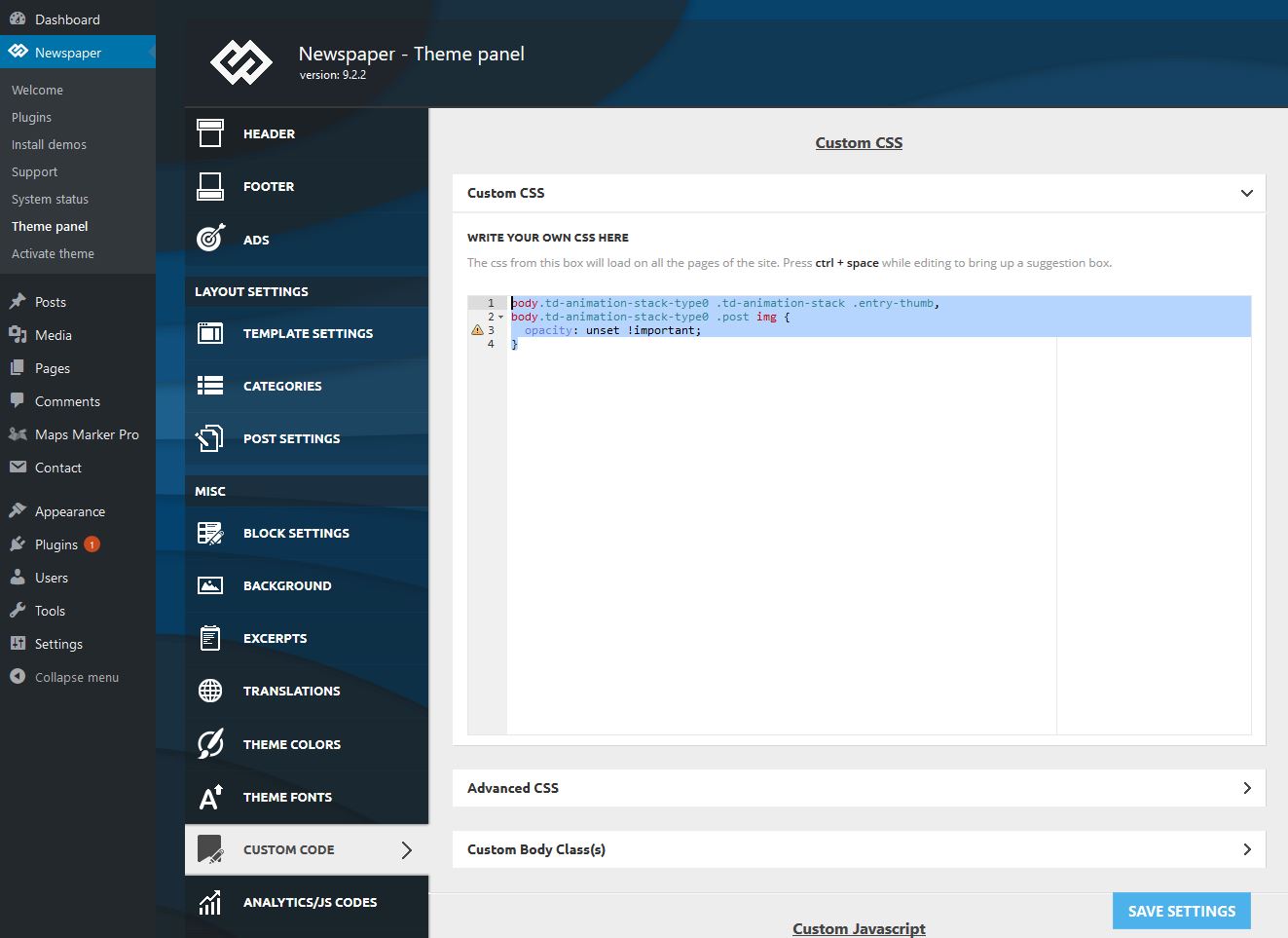Click the Translations globe icon
This screenshot has height=938, width=1288.
point(210,691)
